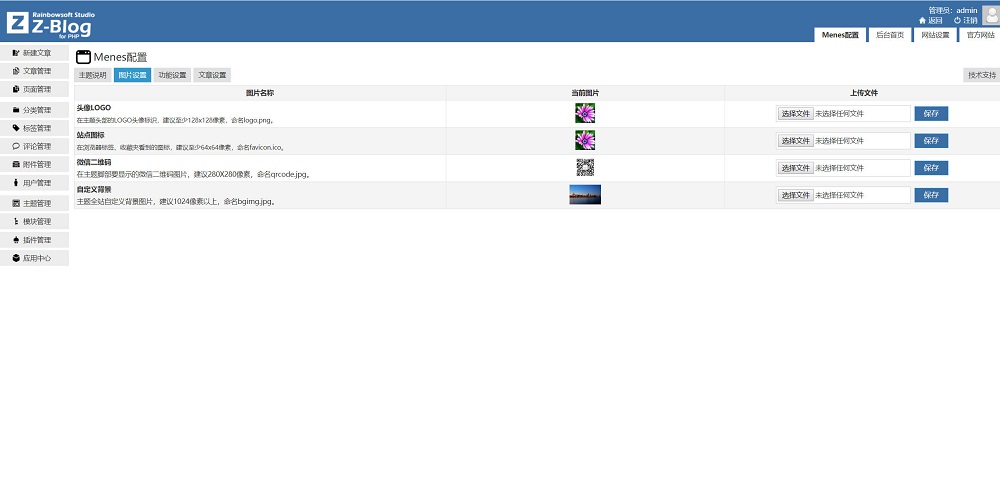Go to 后台首页 in the top navigation
This screenshot has width=1000, height=497.
coord(889,34)
